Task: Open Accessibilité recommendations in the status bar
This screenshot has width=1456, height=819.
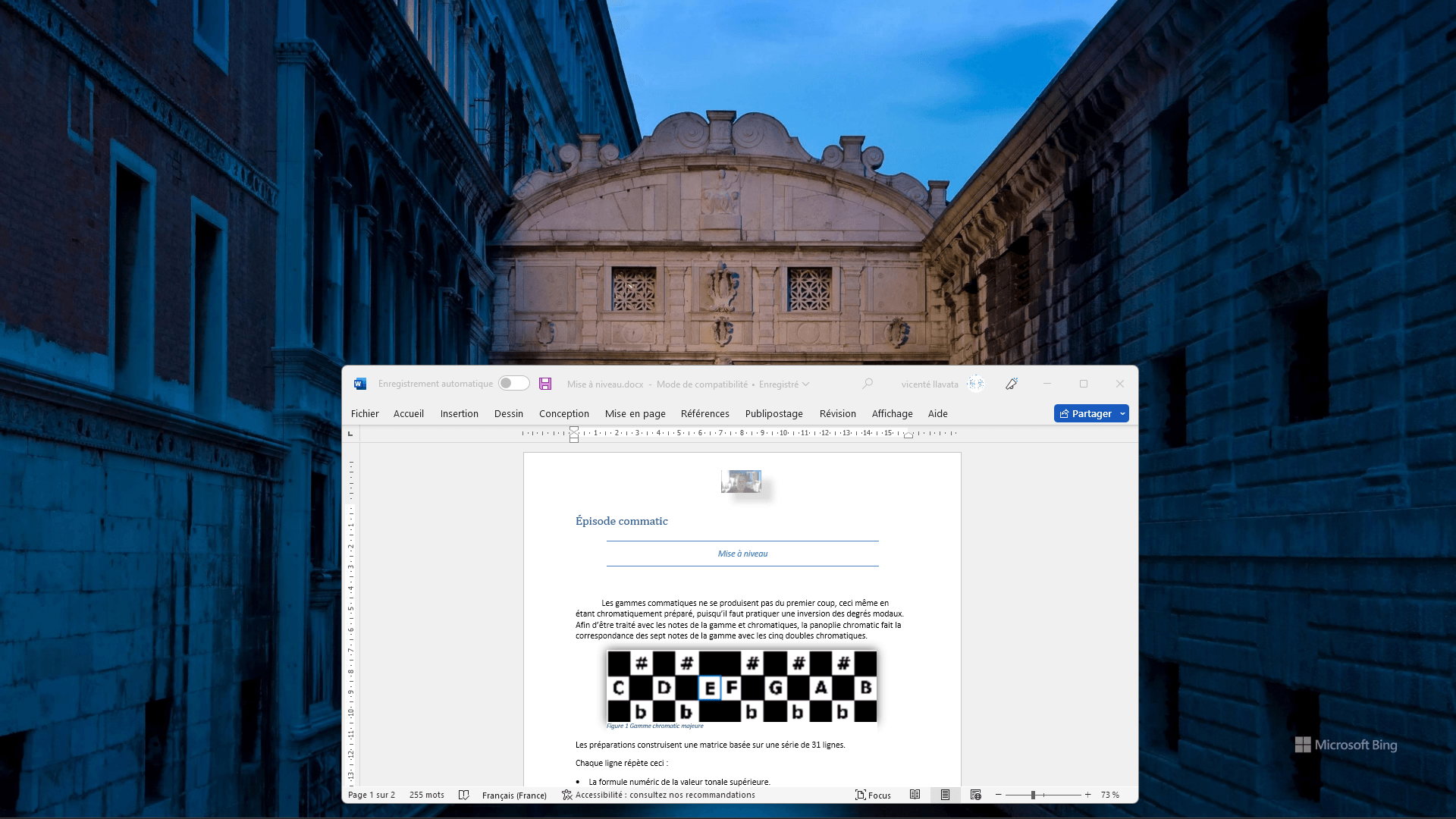Action: click(658, 795)
